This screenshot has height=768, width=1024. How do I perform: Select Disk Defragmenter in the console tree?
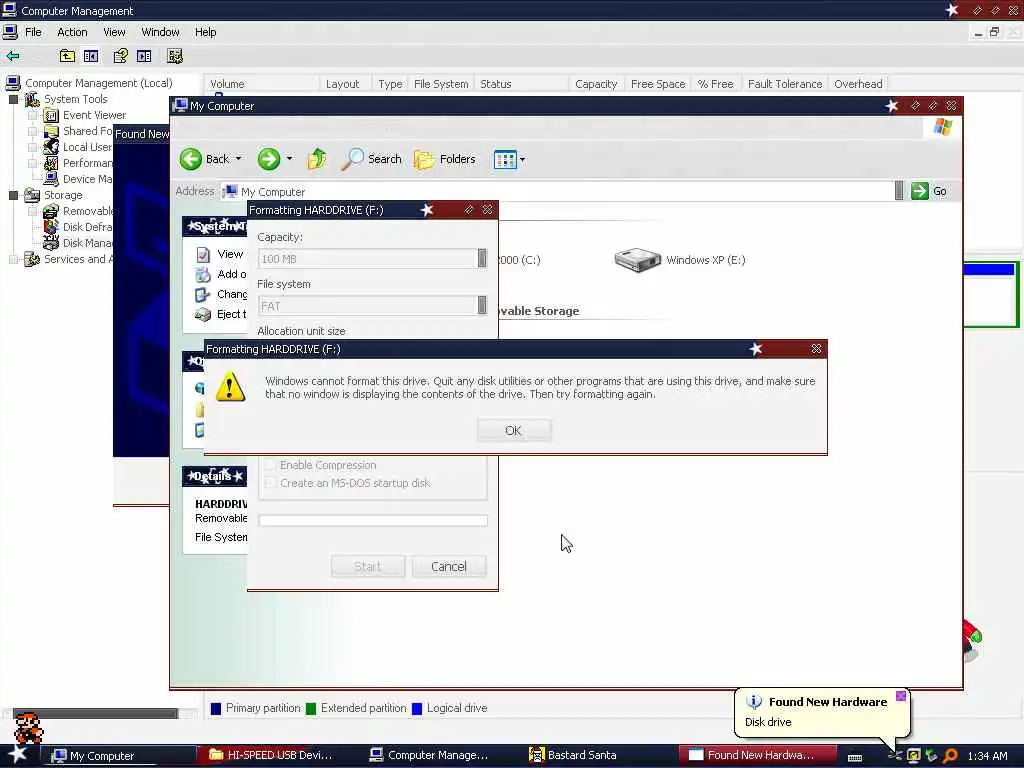pyautogui.click(x=88, y=227)
